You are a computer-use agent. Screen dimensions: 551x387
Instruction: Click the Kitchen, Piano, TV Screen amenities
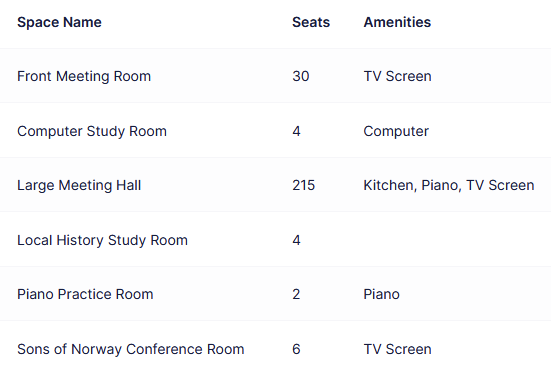click(449, 185)
